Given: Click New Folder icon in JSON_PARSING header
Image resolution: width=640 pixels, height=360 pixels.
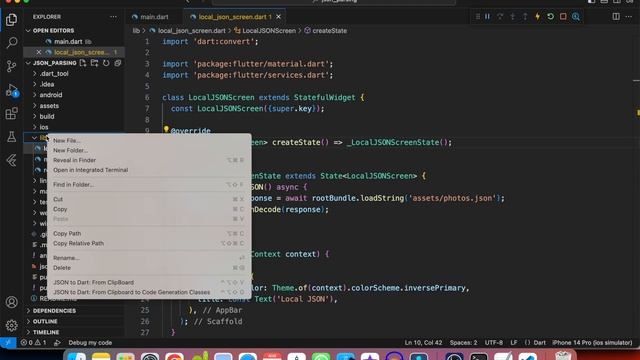Looking at the screenshot, I should point(94,63).
